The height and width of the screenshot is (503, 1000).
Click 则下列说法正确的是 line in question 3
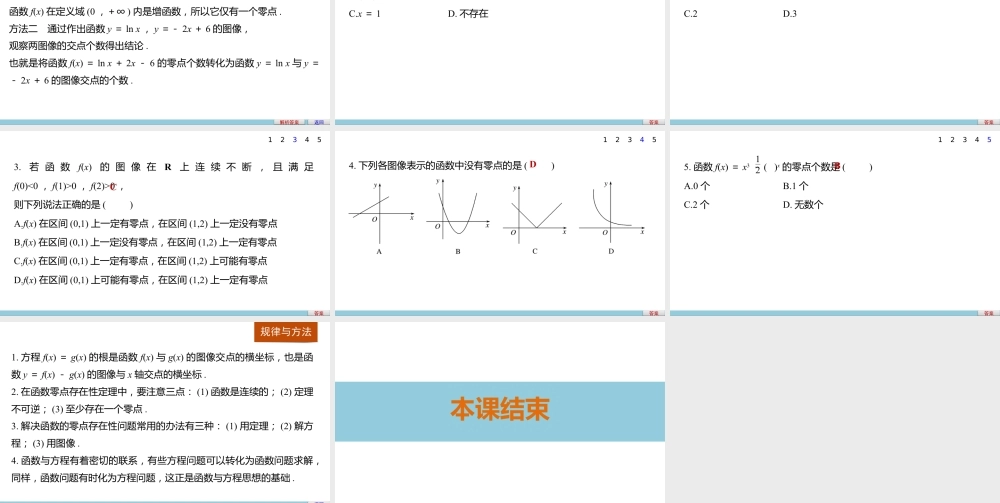tap(73, 205)
